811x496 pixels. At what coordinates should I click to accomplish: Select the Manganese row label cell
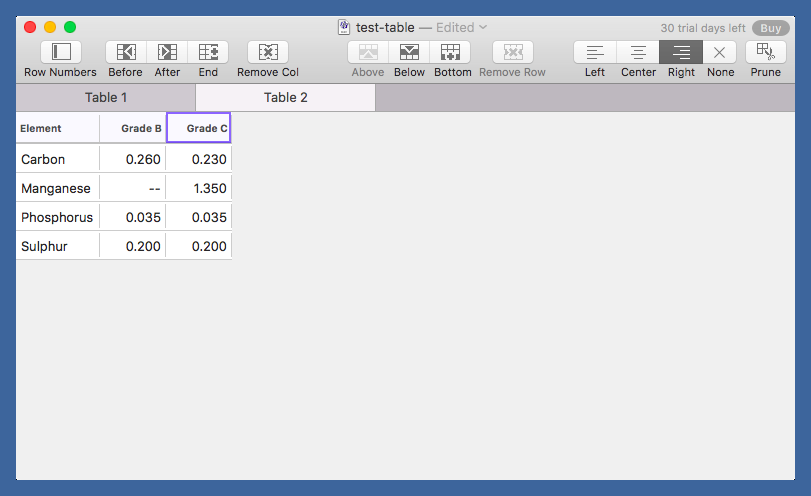point(57,188)
